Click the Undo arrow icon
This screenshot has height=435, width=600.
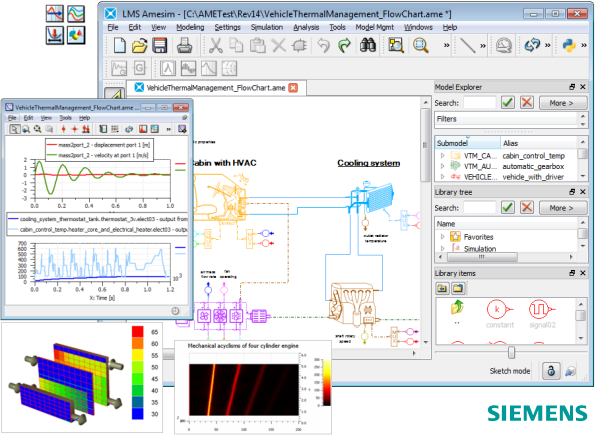click(323, 46)
